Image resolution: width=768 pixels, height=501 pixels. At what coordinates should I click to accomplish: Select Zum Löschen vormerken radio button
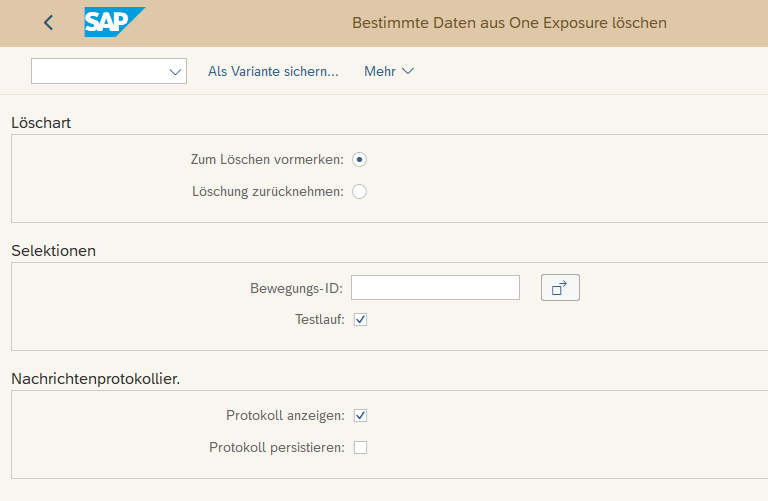[360, 159]
